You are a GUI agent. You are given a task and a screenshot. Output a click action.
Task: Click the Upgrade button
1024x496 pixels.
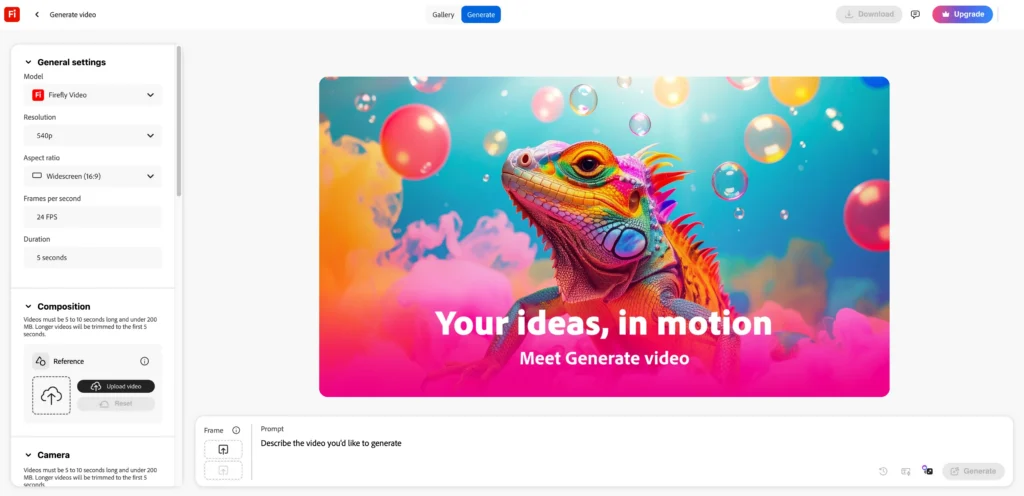tap(962, 15)
